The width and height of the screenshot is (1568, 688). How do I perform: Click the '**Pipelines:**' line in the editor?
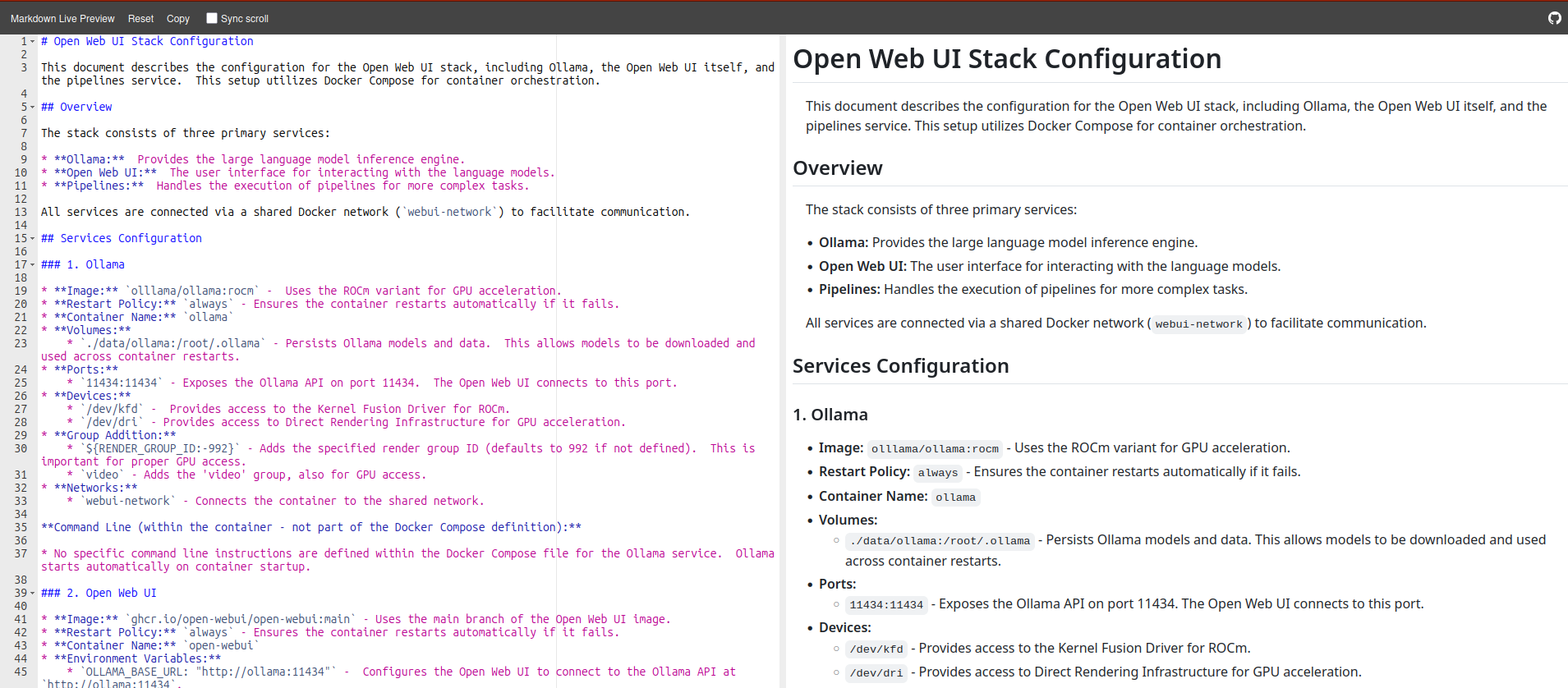point(285,186)
